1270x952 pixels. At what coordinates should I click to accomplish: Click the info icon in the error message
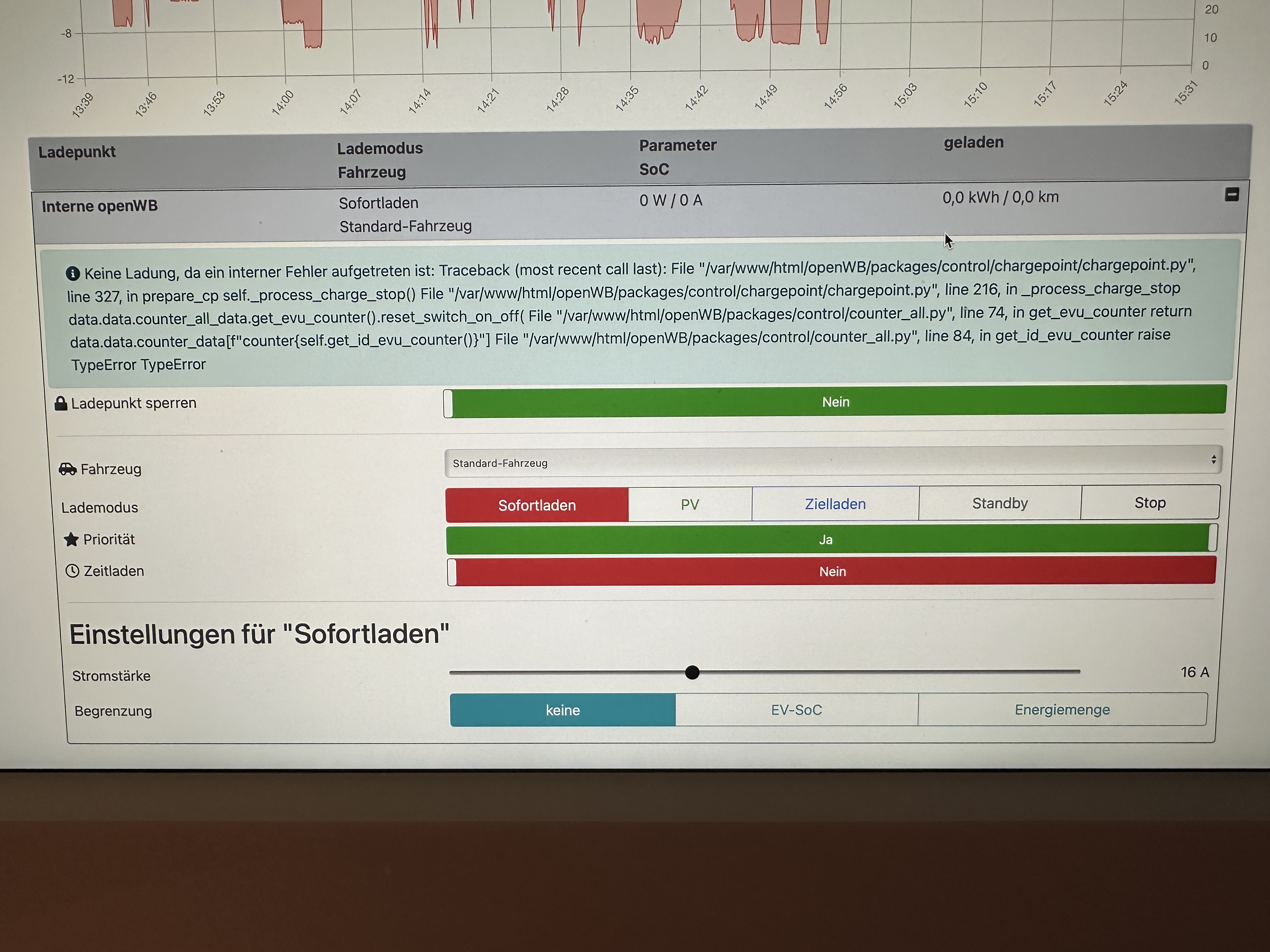(72, 274)
